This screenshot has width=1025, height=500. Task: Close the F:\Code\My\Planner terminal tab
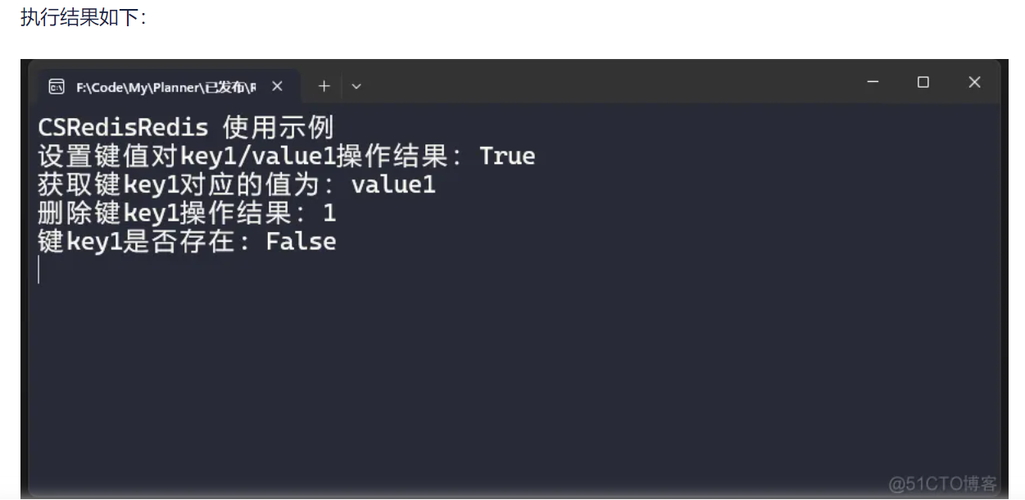(x=277, y=86)
